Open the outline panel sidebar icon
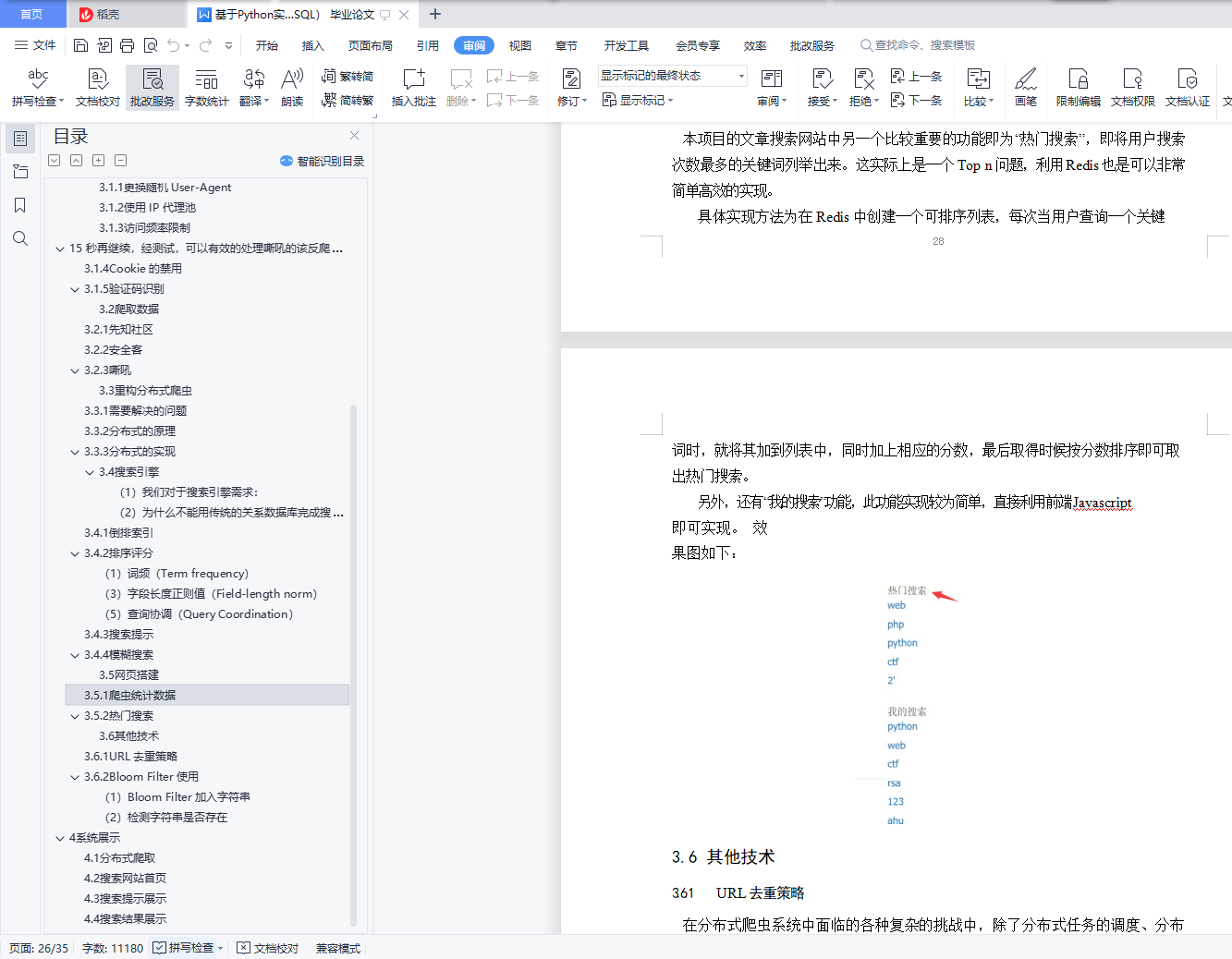 pos(20,139)
